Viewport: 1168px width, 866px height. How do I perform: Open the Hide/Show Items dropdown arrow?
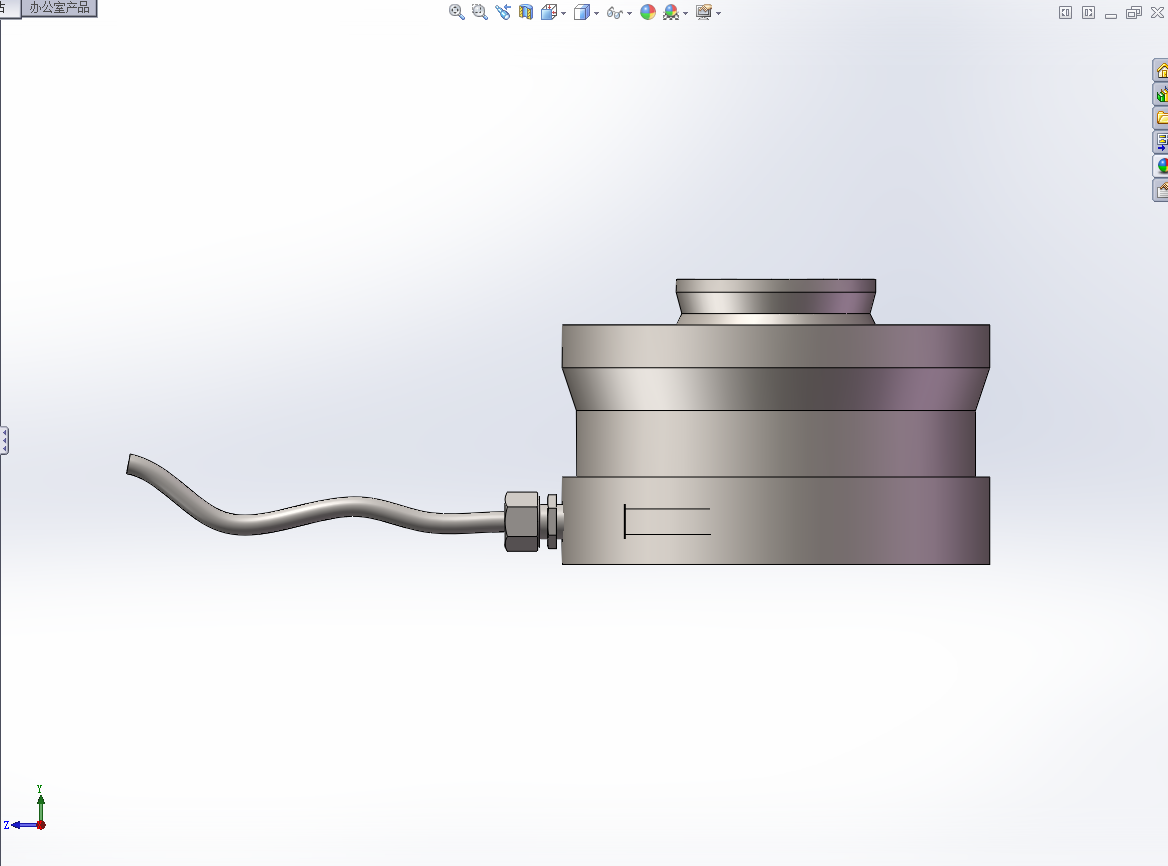(x=629, y=13)
